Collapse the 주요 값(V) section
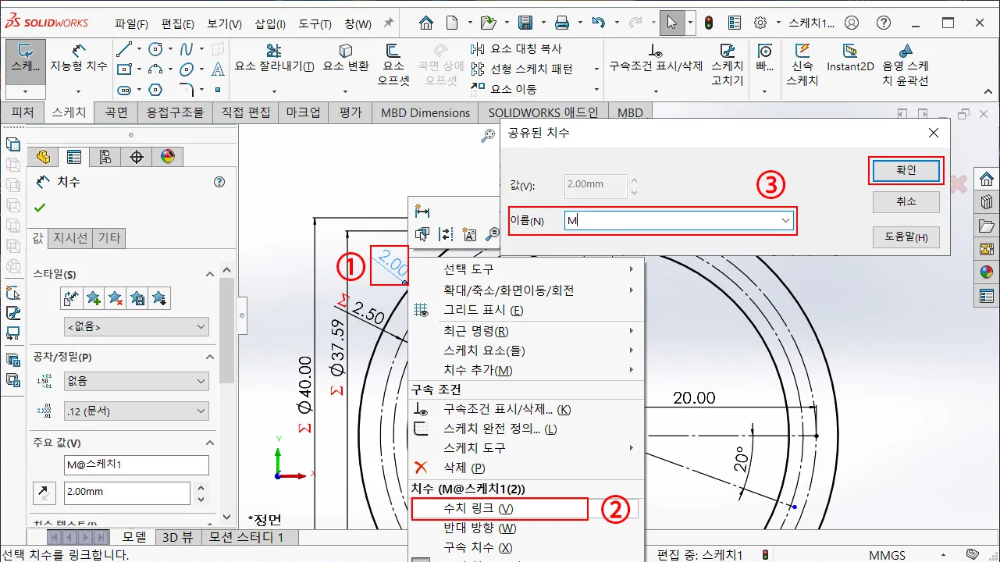The width and height of the screenshot is (1000, 562). click(x=210, y=442)
